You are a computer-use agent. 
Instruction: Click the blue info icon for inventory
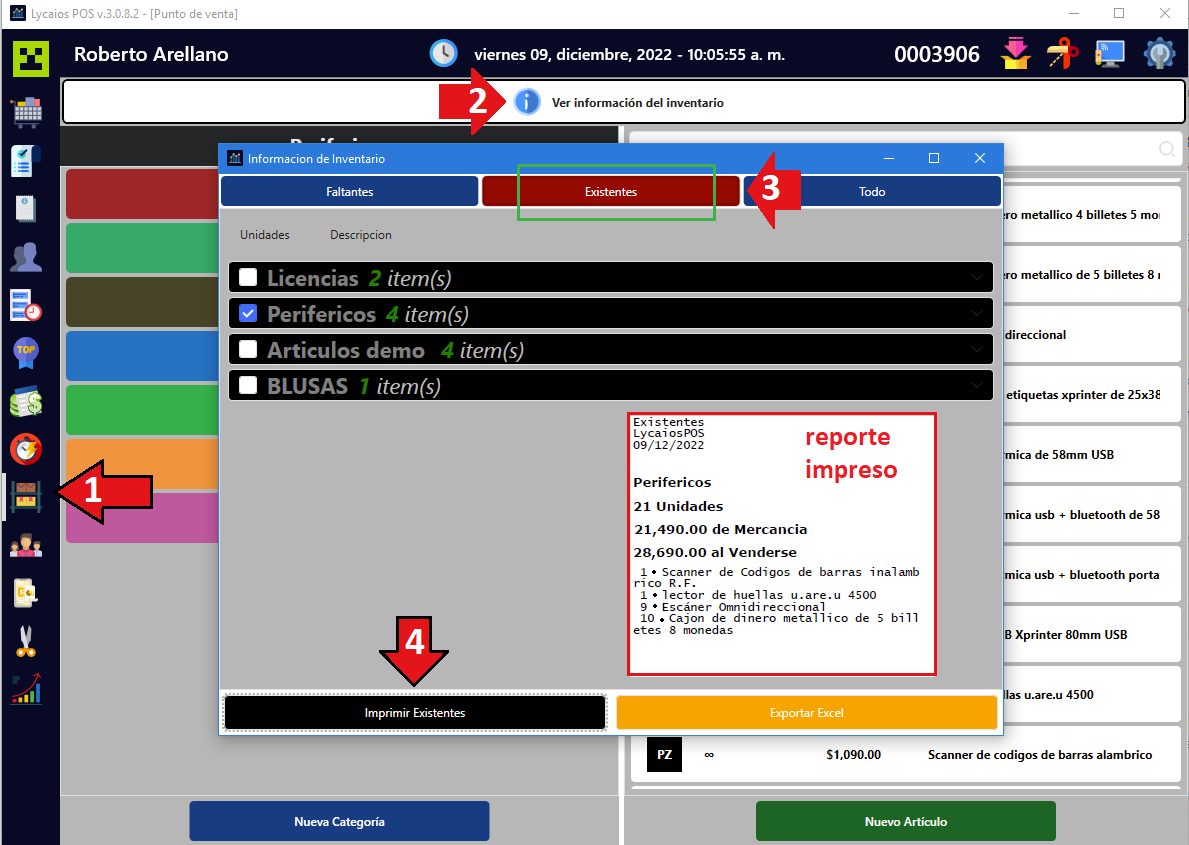click(527, 102)
